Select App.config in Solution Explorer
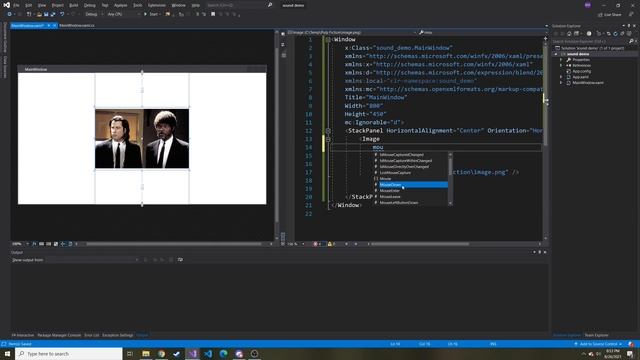 pyautogui.click(x=581, y=71)
